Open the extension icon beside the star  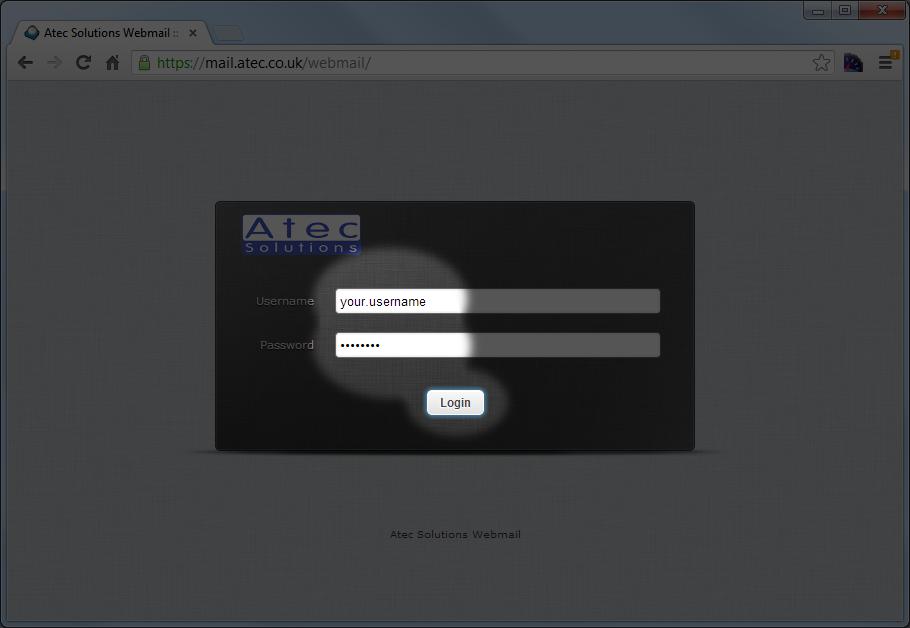[x=853, y=63]
